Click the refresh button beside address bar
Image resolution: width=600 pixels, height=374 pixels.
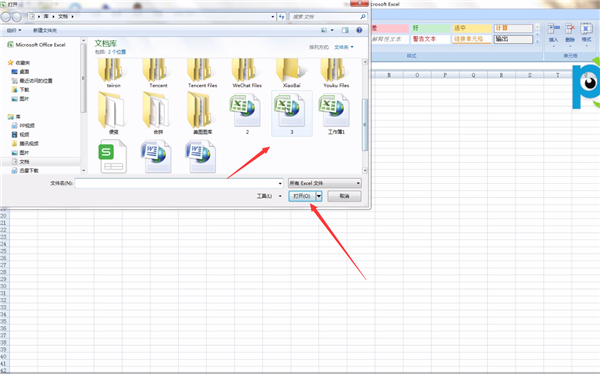pos(282,16)
